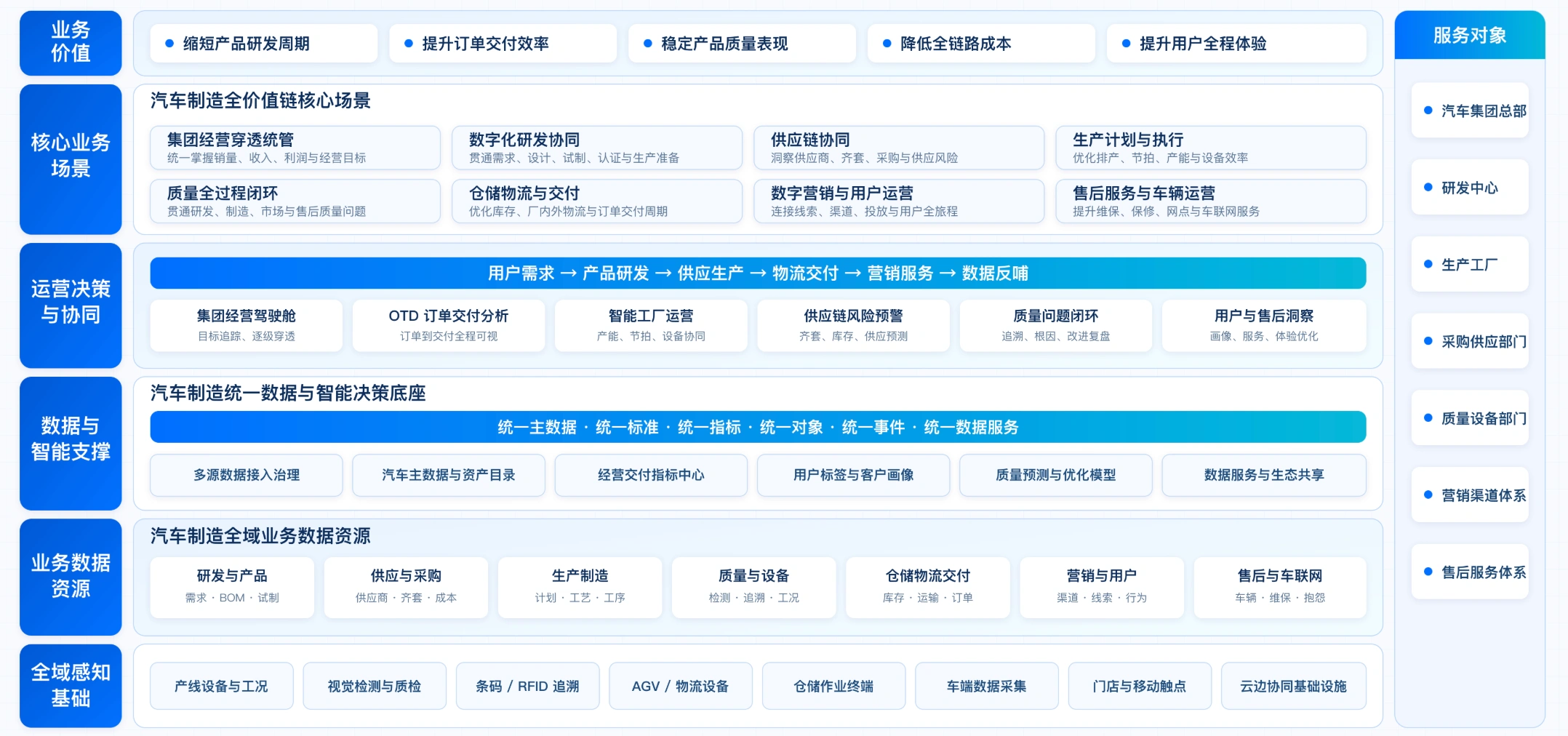Image resolution: width=1568 pixels, height=736 pixels.
Task: Select the 供应链协同 scenario card
Action: (x=899, y=148)
